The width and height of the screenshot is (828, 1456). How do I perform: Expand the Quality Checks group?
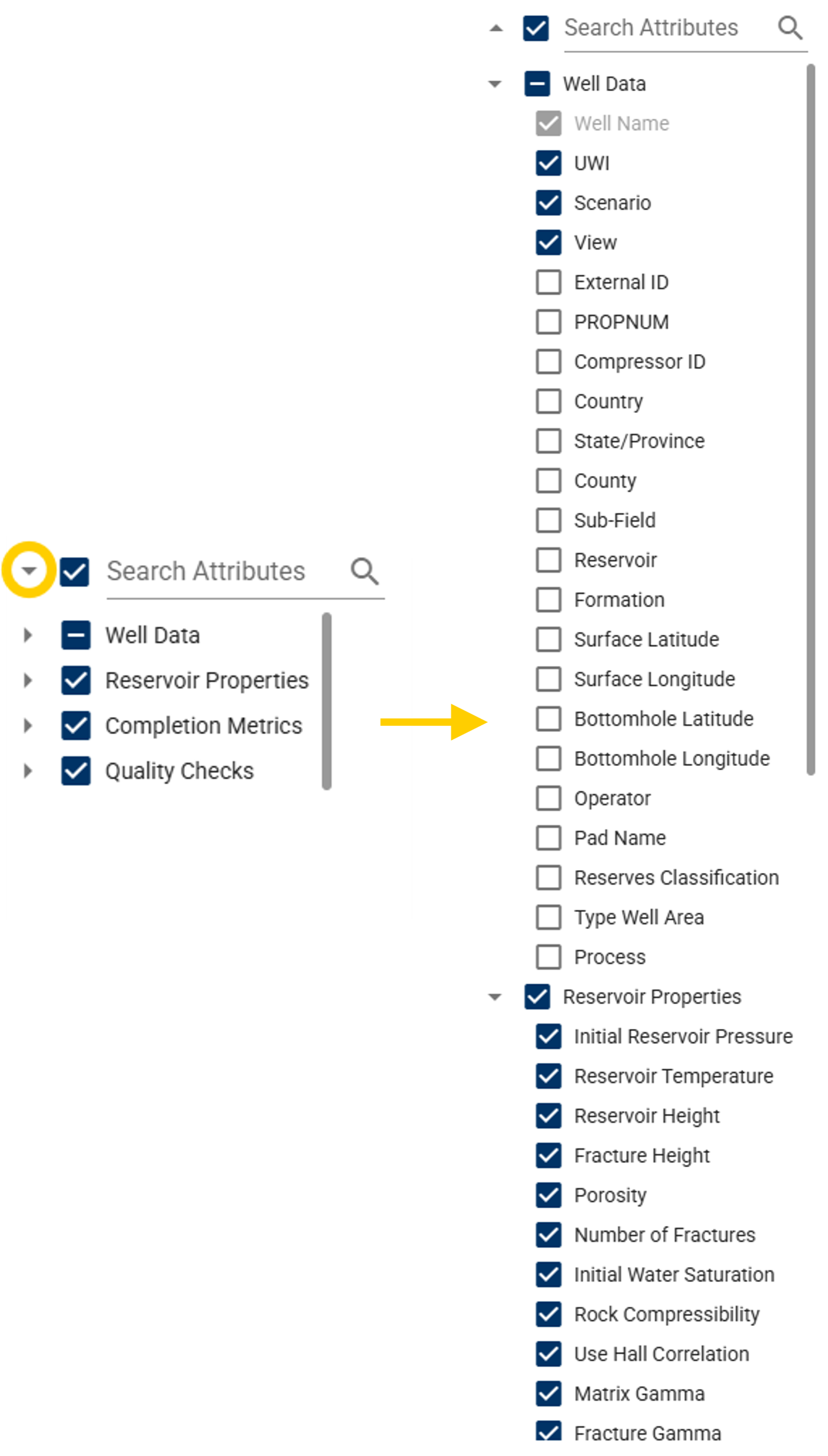pos(28,771)
